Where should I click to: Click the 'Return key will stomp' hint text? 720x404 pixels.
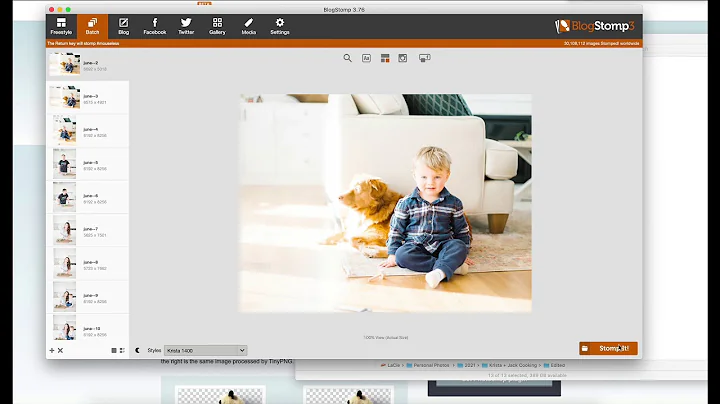tap(83, 44)
